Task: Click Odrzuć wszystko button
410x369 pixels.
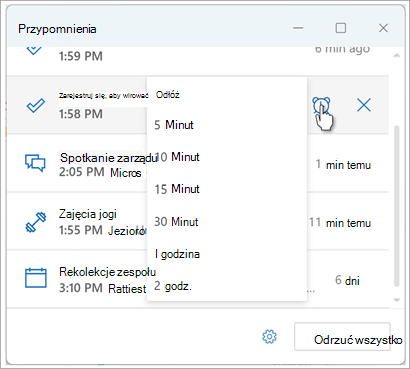Action: coord(342,336)
